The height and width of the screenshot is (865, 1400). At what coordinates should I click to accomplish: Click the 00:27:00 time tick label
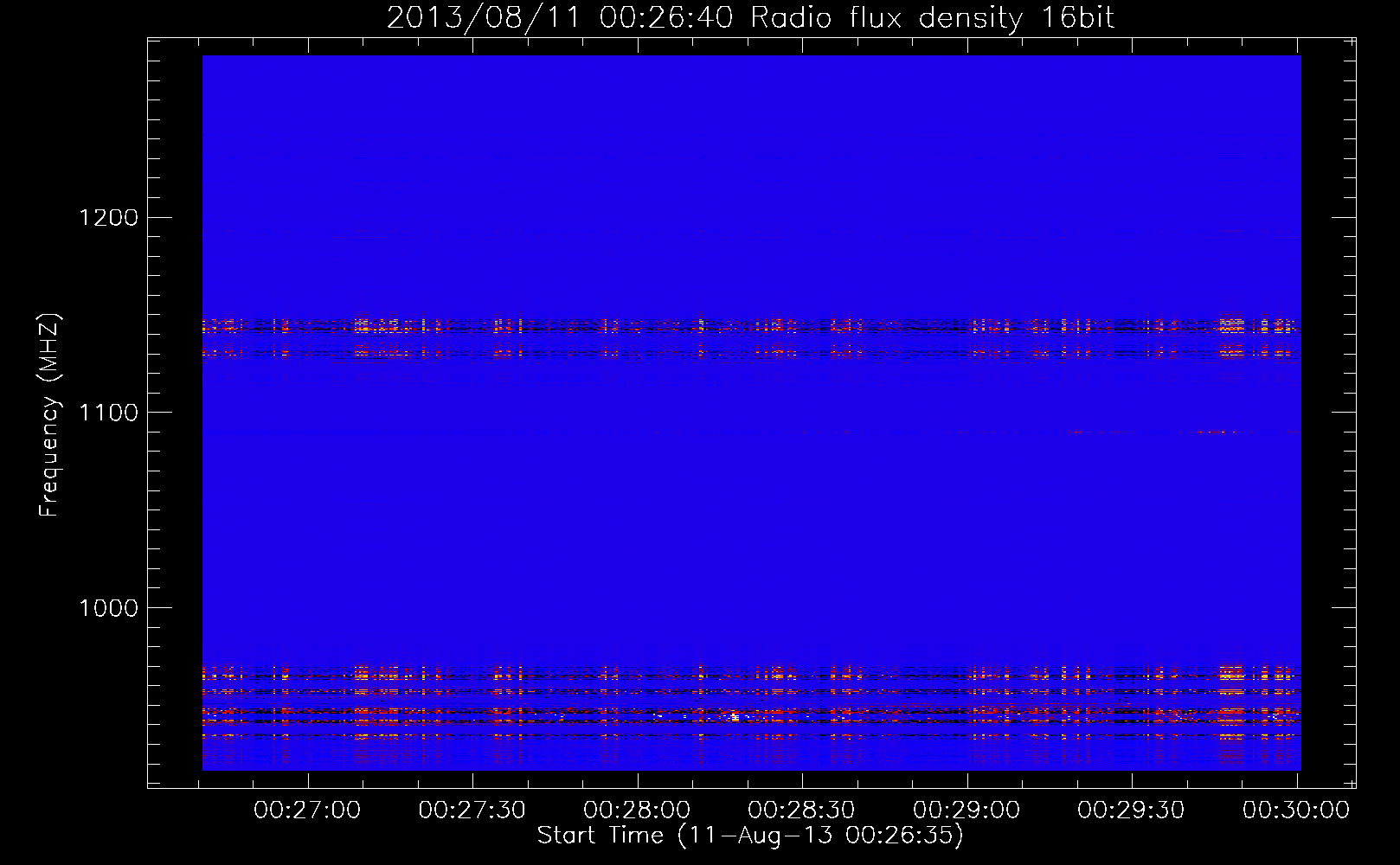(307, 811)
